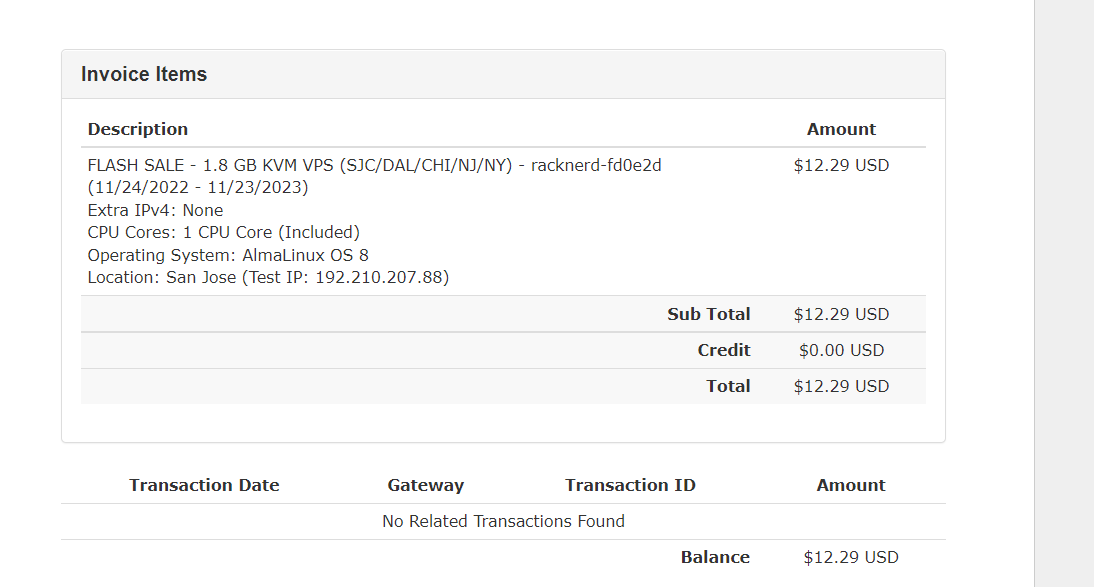Click the Gateway column header
Viewport: 1094px width, 587px height.
click(x=426, y=485)
